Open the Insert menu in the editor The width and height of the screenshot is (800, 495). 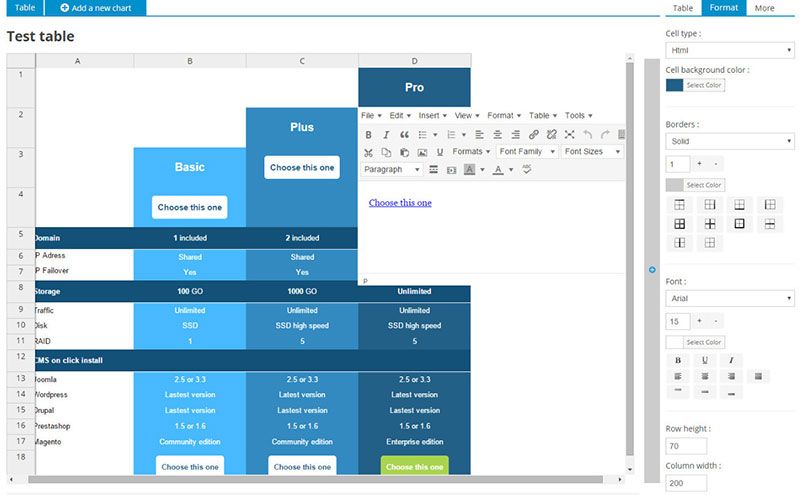click(x=432, y=116)
